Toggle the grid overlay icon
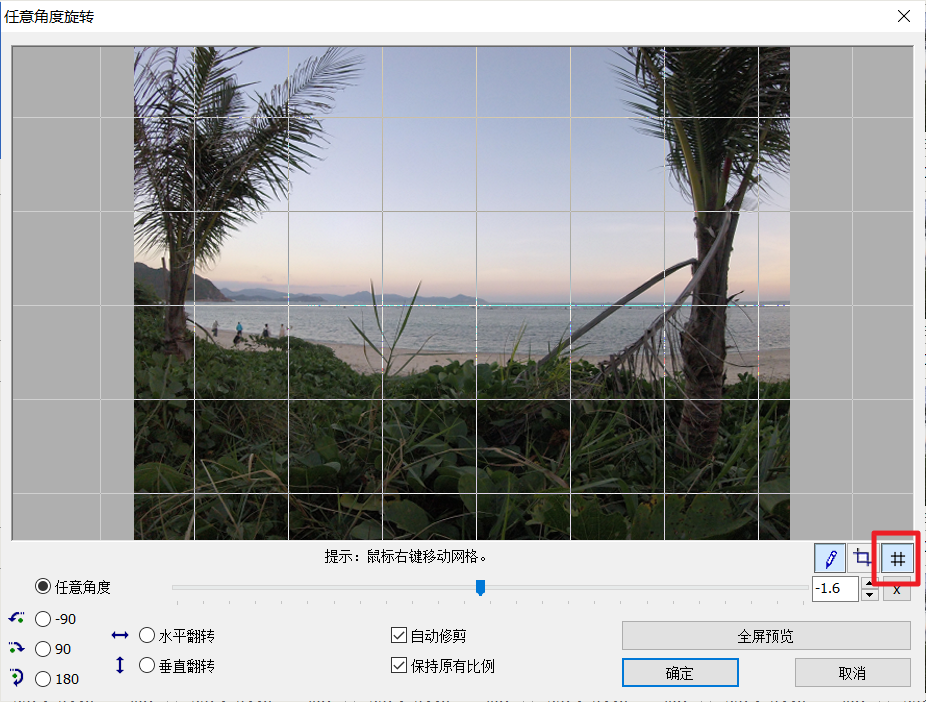Screen dimensions: 926x702 pos(897,559)
